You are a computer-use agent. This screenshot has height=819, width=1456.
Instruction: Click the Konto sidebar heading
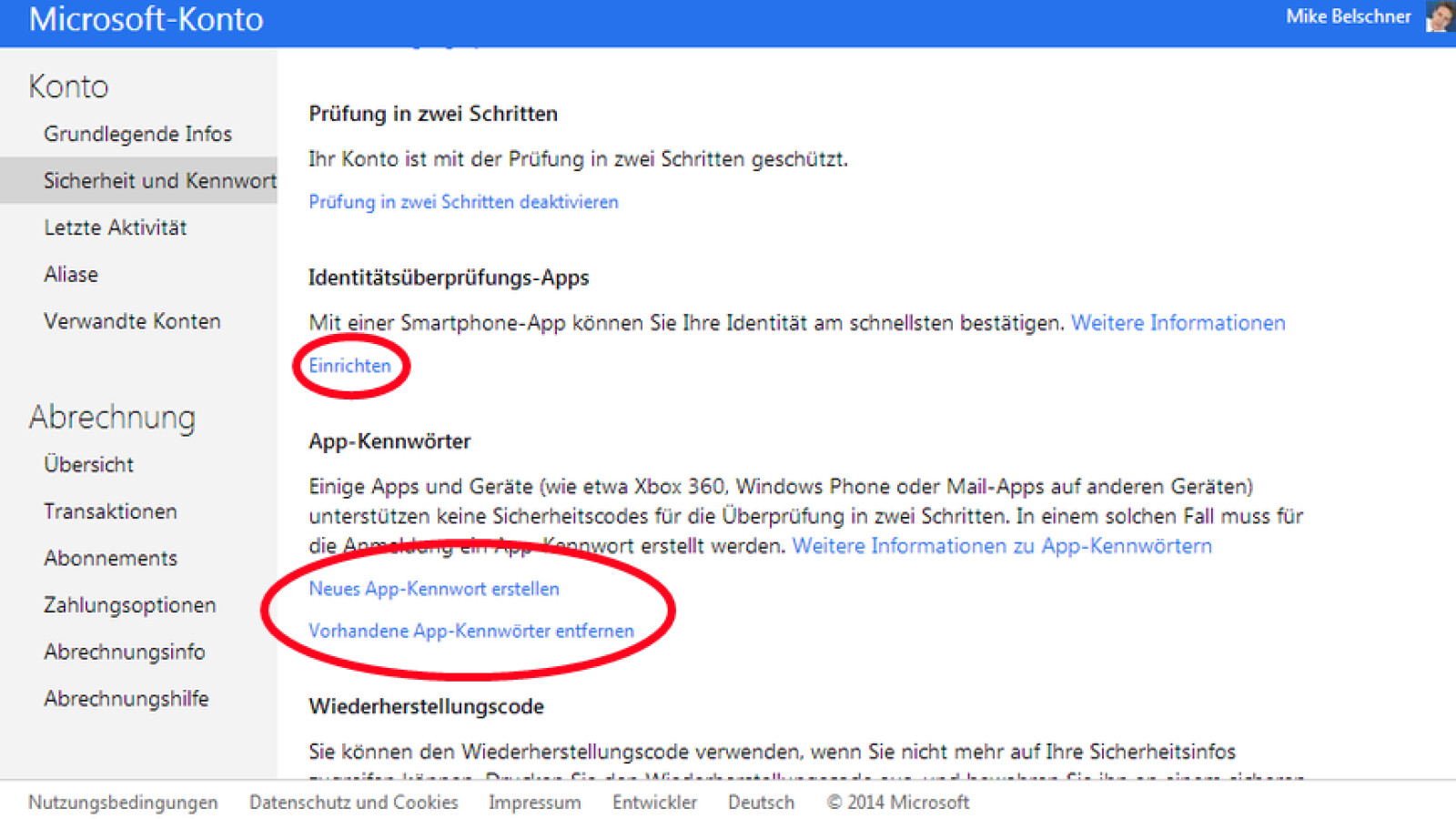(68, 86)
